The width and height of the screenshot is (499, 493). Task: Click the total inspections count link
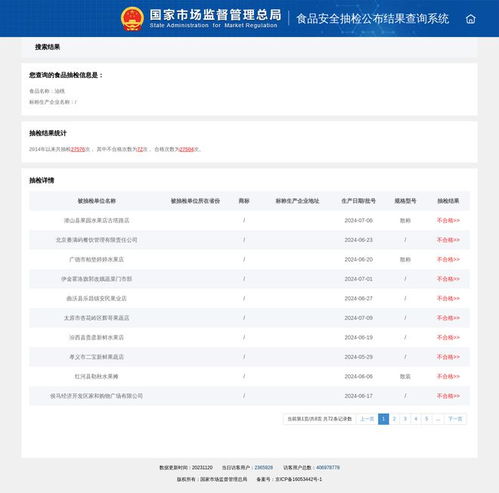coord(78,149)
